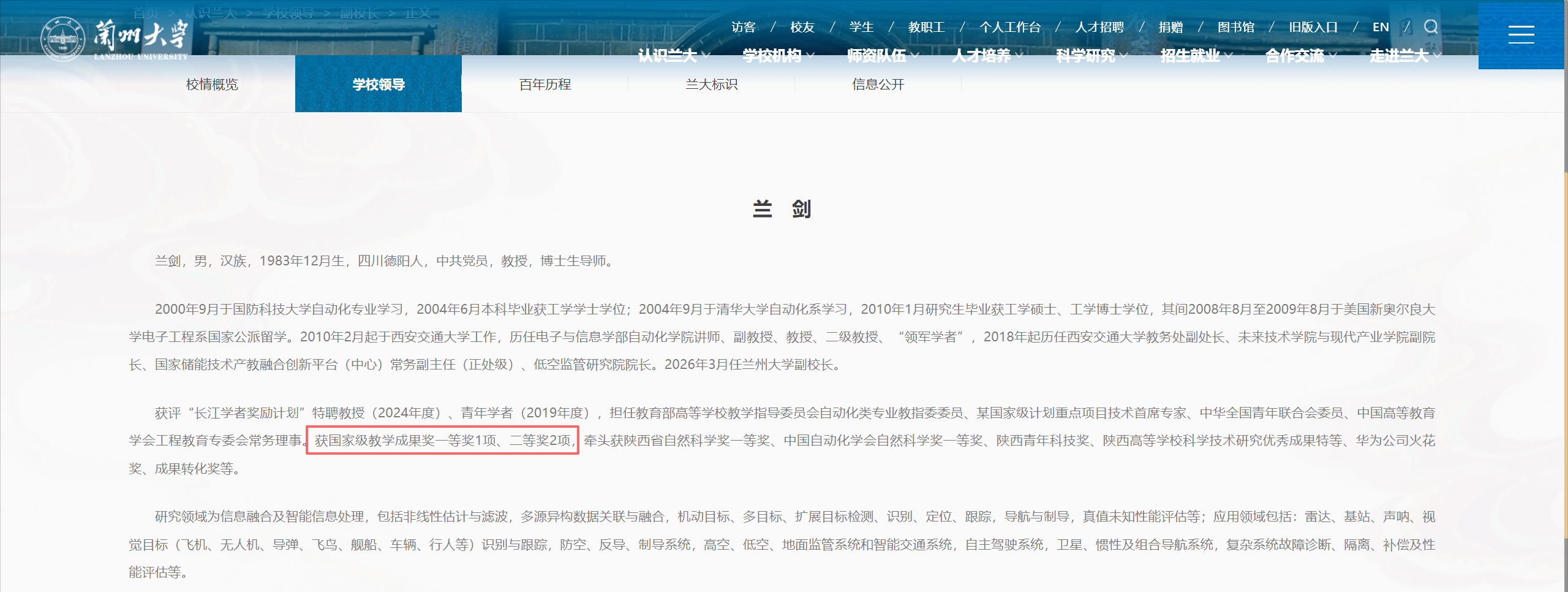Open 个人工作台 link

(x=1010, y=27)
